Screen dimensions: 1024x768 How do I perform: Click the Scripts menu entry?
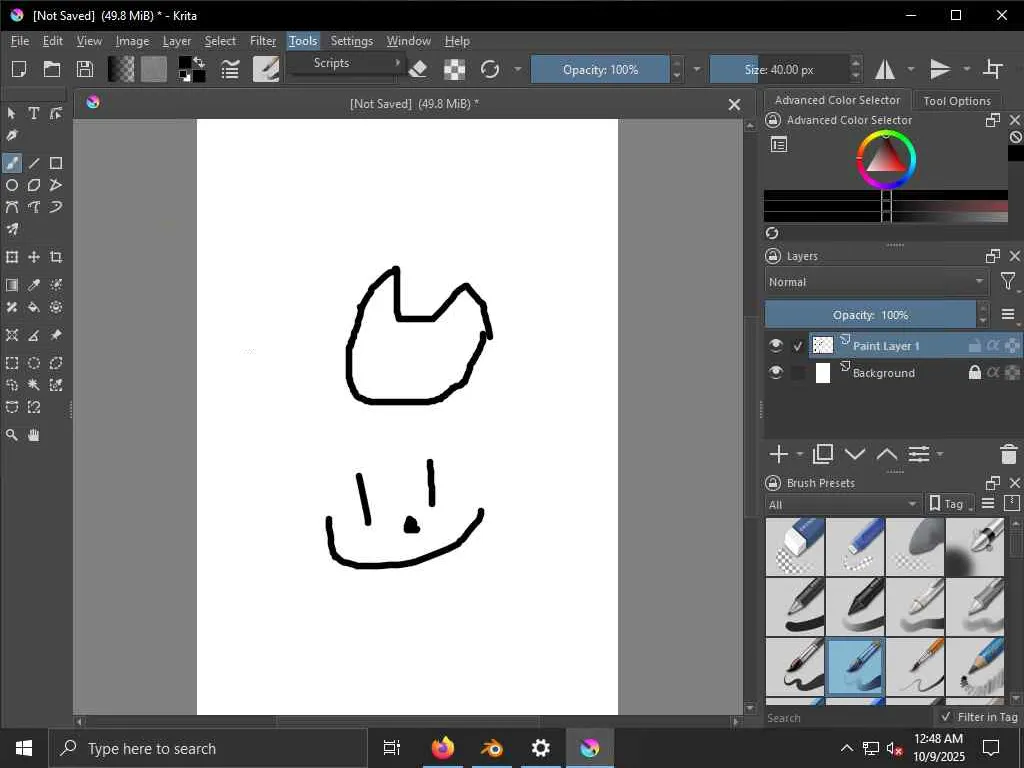331,63
